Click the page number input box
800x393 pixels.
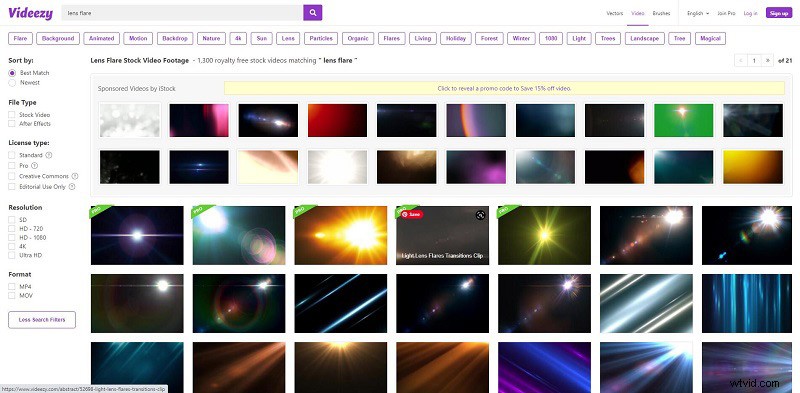pyautogui.click(x=754, y=61)
